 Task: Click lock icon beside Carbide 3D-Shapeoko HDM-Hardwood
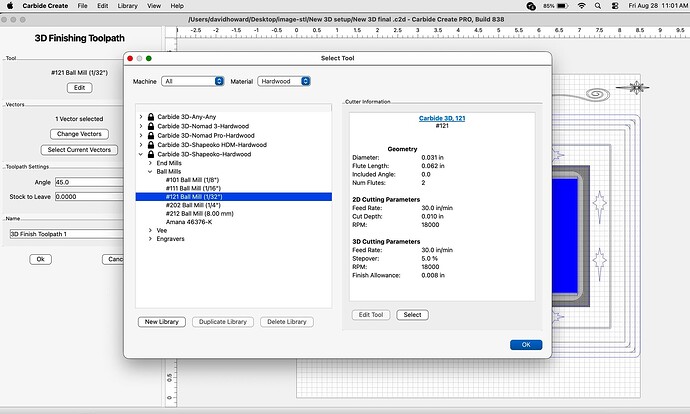[151, 144]
